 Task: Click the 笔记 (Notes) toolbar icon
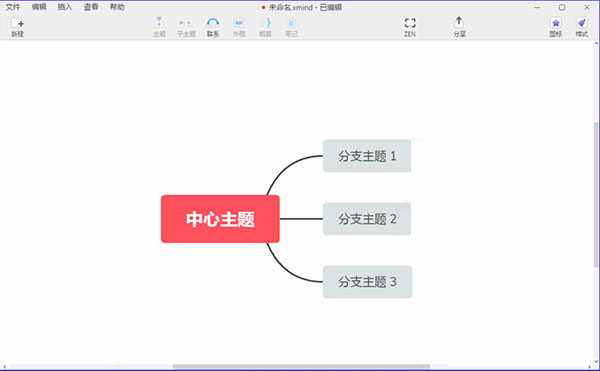point(291,27)
